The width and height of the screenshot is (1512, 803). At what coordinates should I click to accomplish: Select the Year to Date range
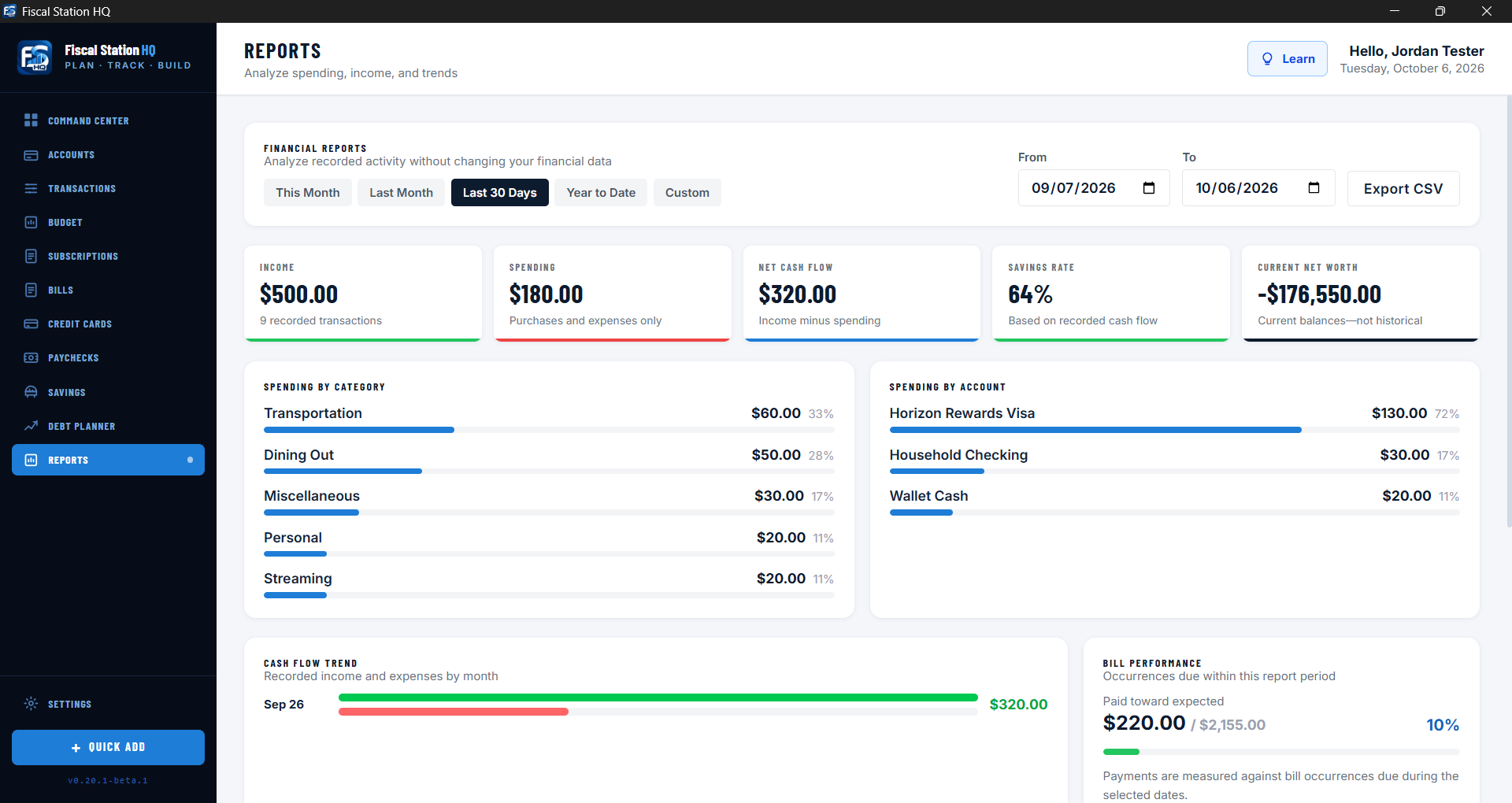pyautogui.click(x=601, y=193)
